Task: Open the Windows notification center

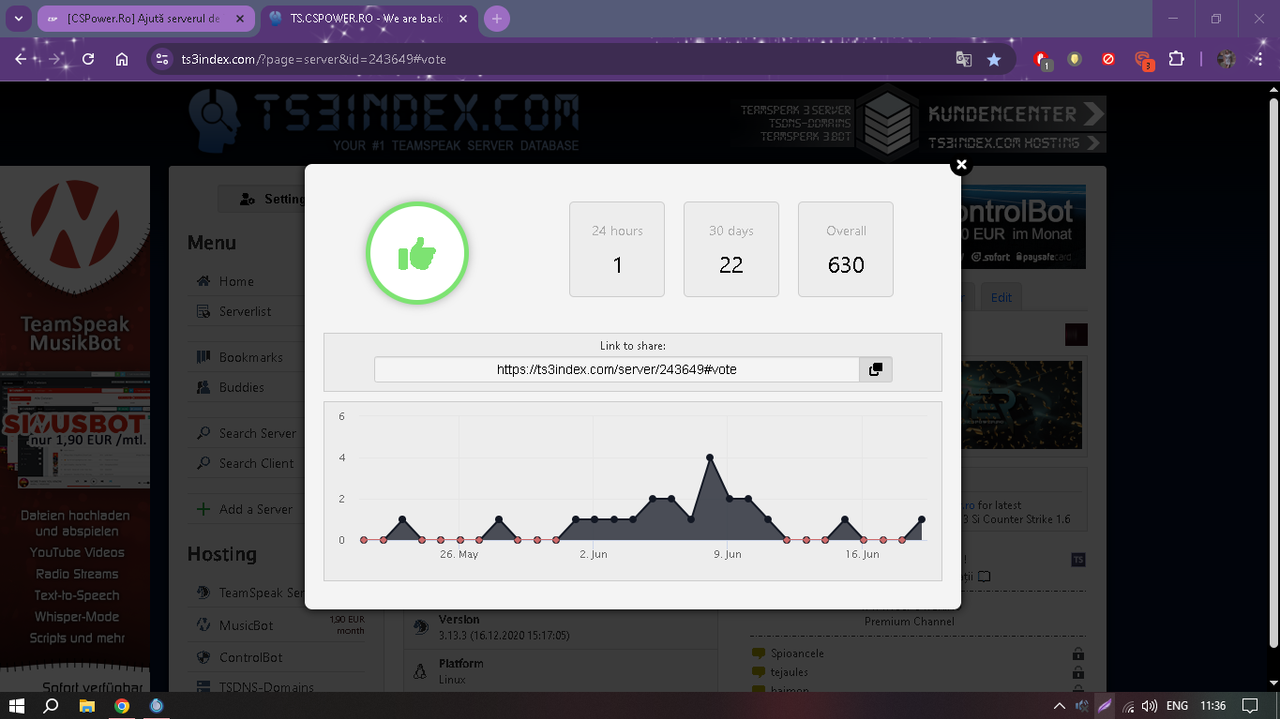Action: pos(1249,706)
